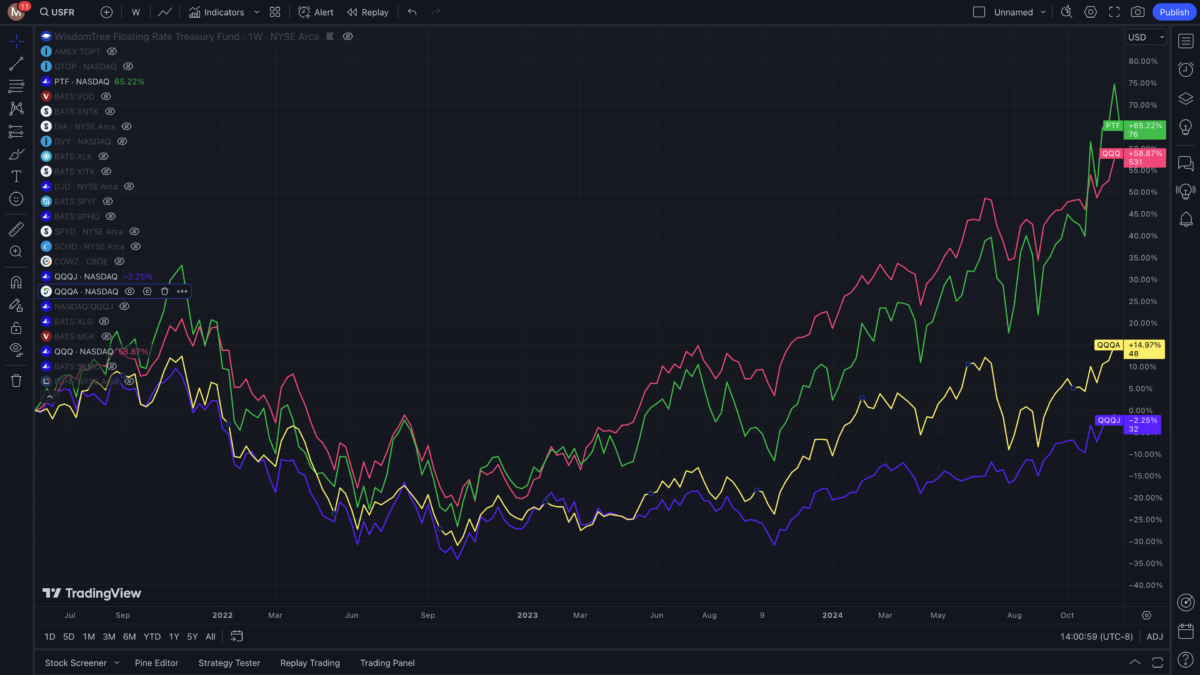Take a chart snapshot with camera
The height and width of the screenshot is (675, 1200).
[1138, 12]
